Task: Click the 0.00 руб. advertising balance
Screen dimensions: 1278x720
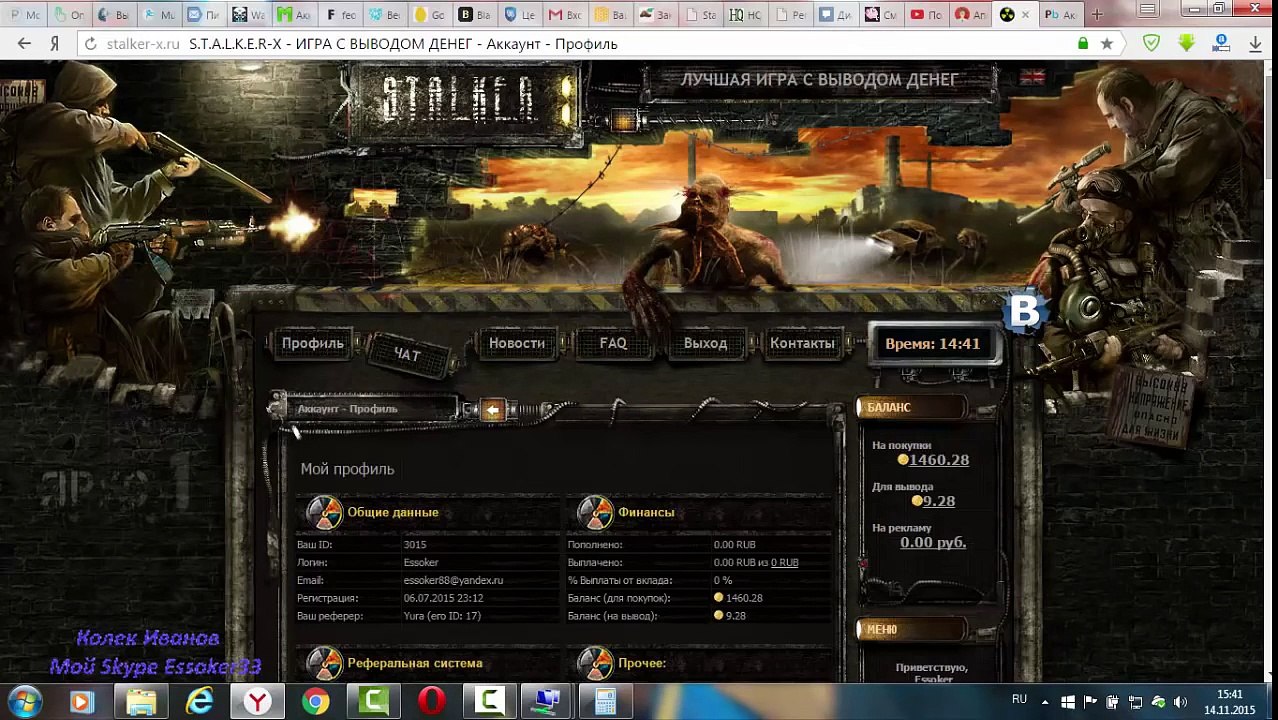Action: point(933,542)
